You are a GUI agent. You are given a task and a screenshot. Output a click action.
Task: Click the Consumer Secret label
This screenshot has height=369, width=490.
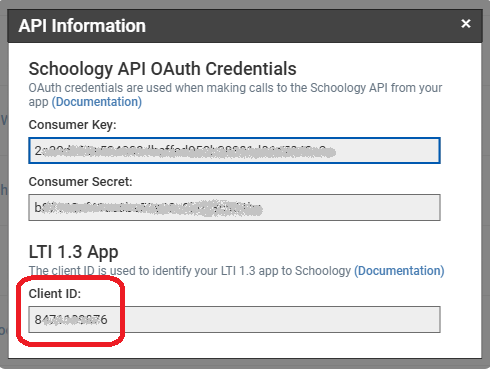coord(80,182)
